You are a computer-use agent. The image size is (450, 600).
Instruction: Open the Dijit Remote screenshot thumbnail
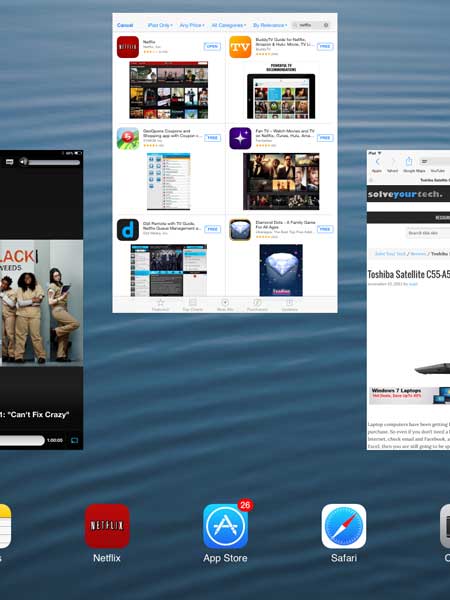pos(169,270)
